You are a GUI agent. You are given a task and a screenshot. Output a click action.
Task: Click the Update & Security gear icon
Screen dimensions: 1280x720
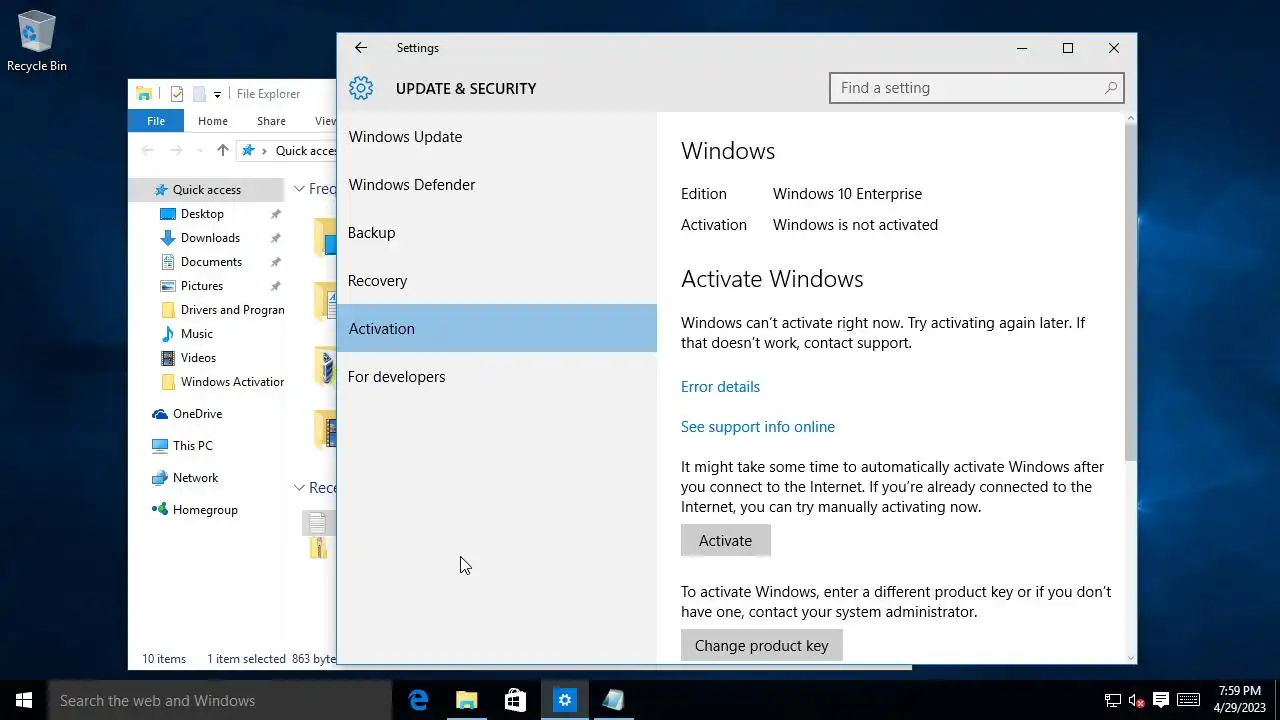(361, 88)
